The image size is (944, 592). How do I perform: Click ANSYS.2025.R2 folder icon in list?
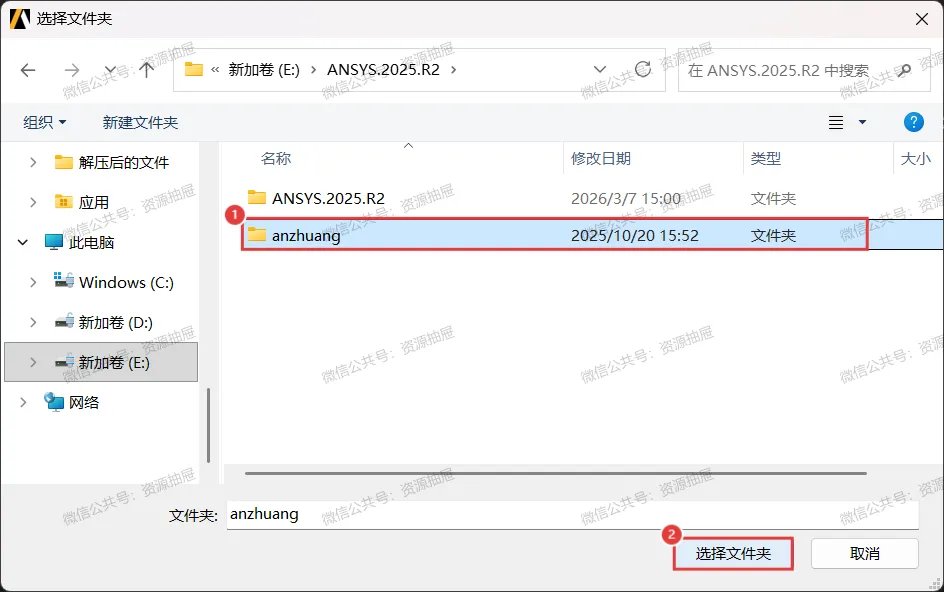click(257, 197)
